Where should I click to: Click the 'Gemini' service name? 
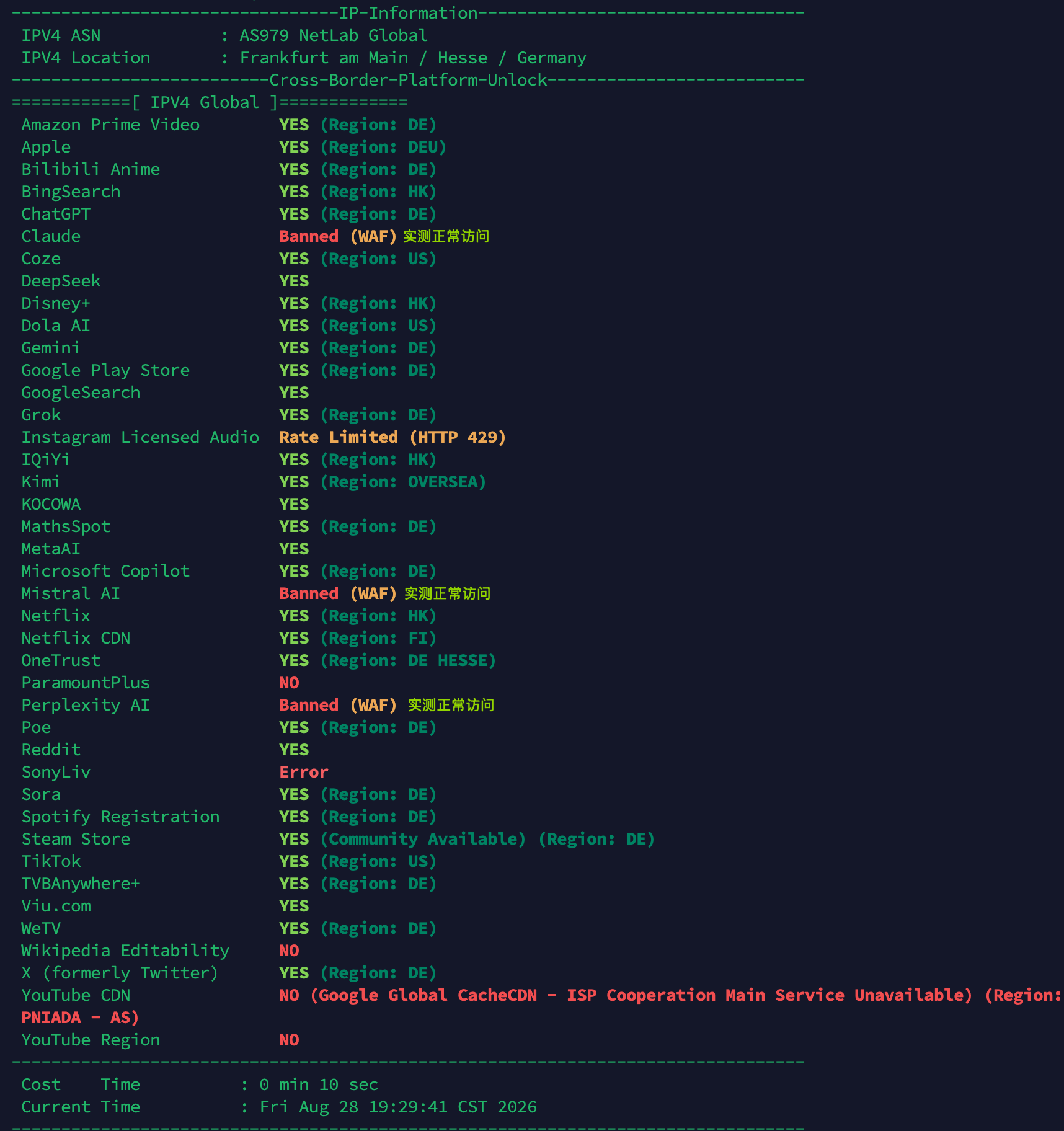[51, 348]
